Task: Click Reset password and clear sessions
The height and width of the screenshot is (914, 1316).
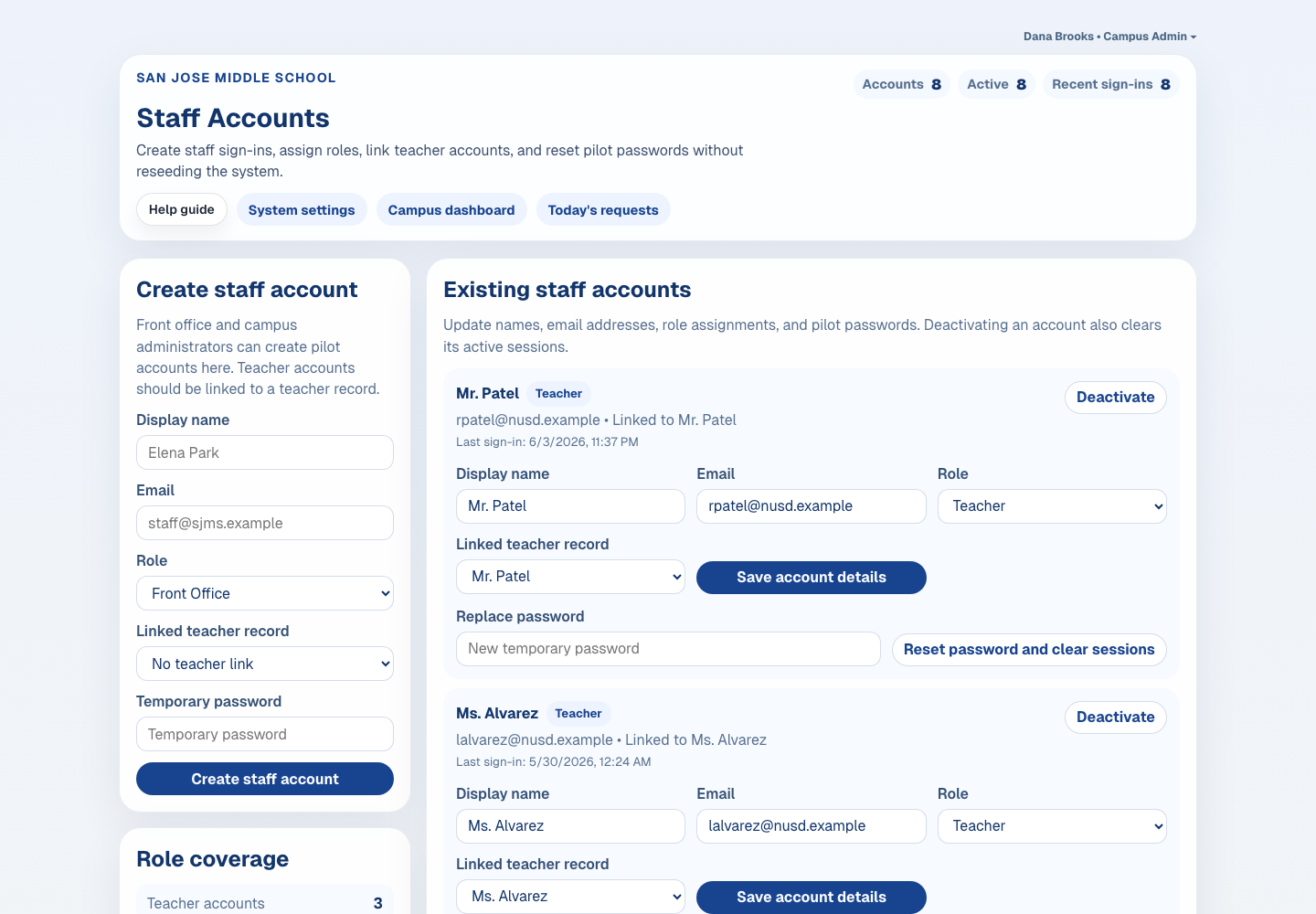Action: pos(1029,650)
